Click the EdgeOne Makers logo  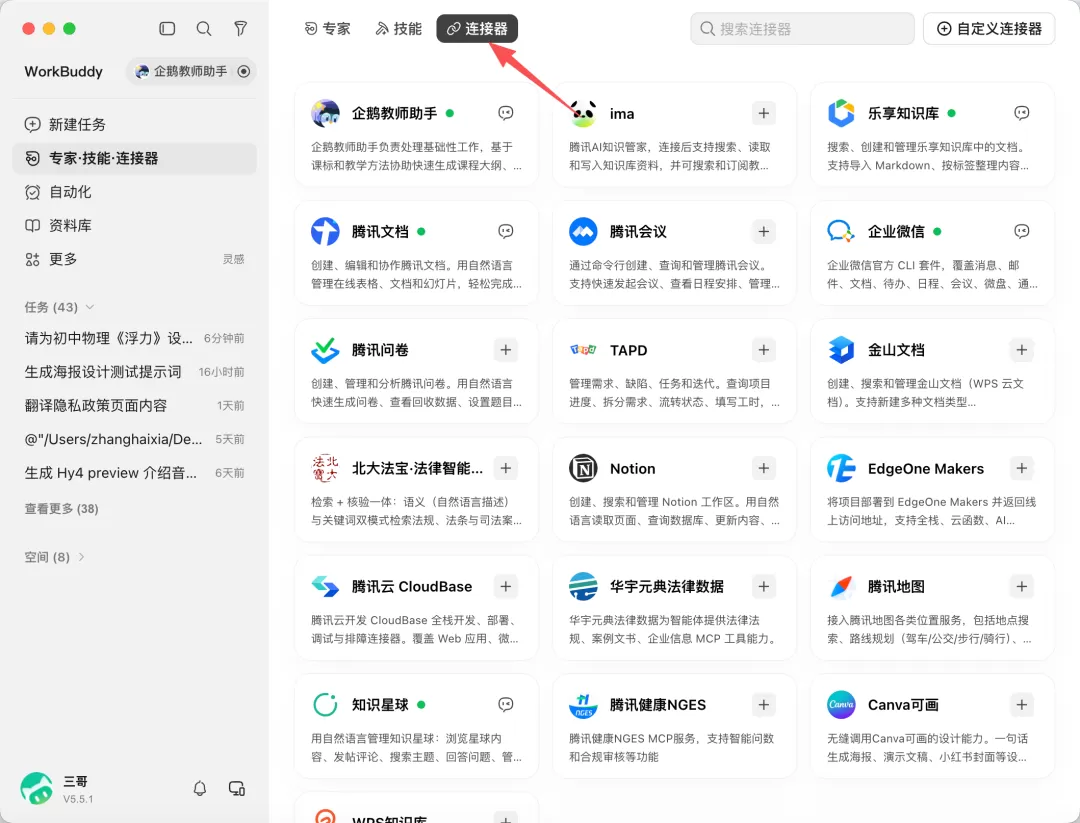coord(841,468)
